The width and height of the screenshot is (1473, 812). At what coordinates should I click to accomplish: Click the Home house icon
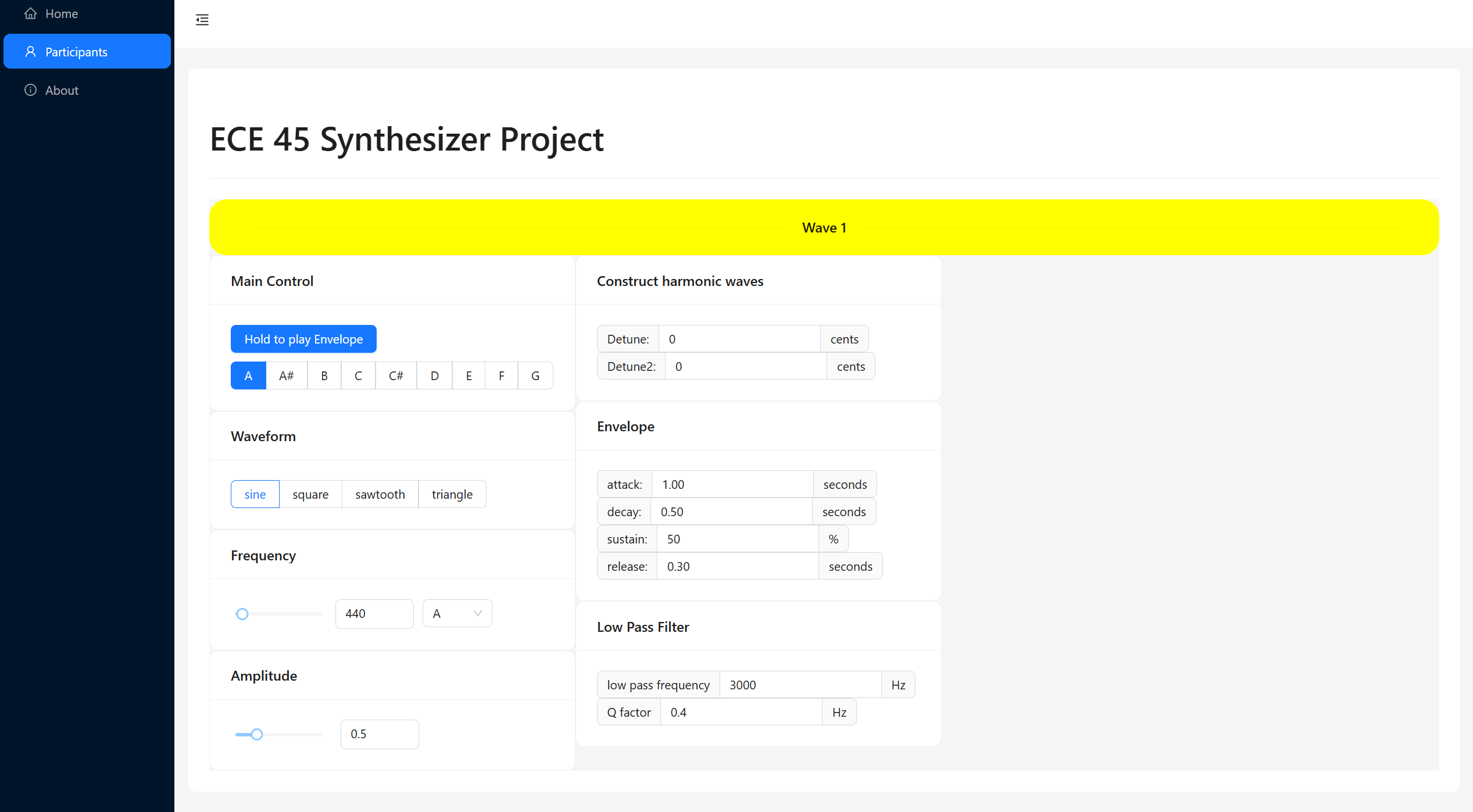pyautogui.click(x=30, y=13)
